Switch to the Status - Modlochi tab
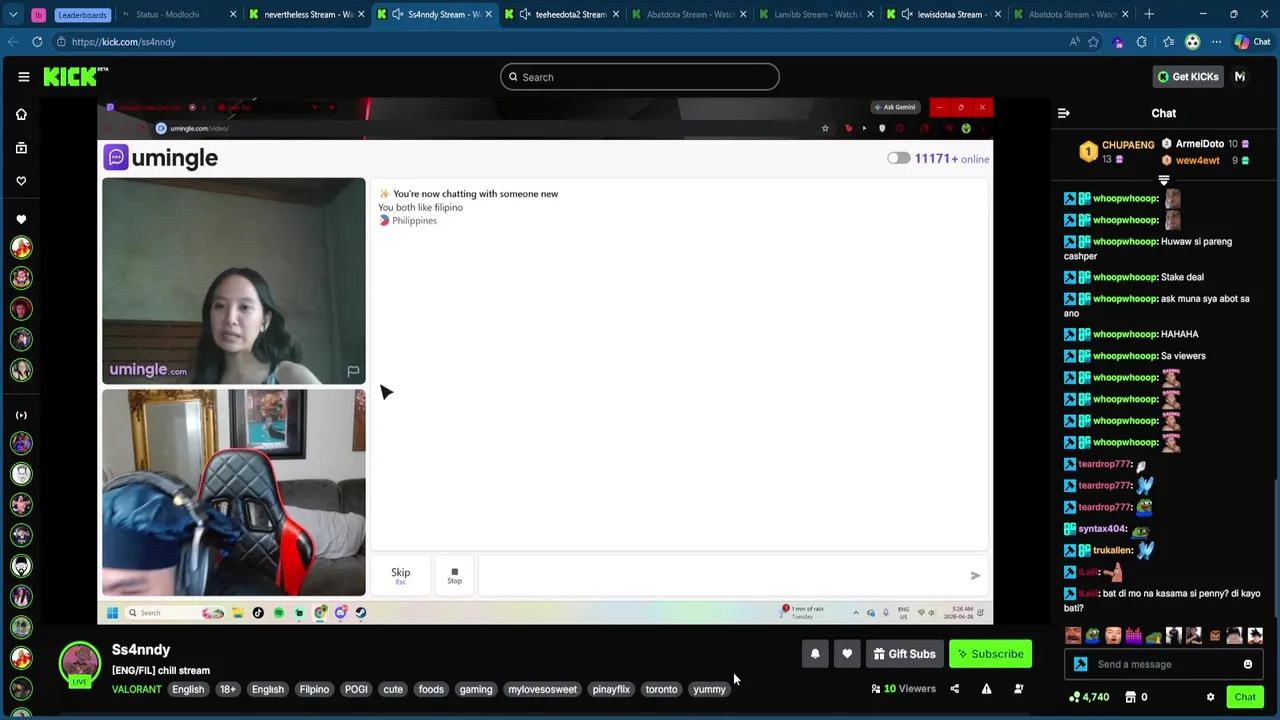The height and width of the screenshot is (720, 1280). pyautogui.click(x=178, y=14)
